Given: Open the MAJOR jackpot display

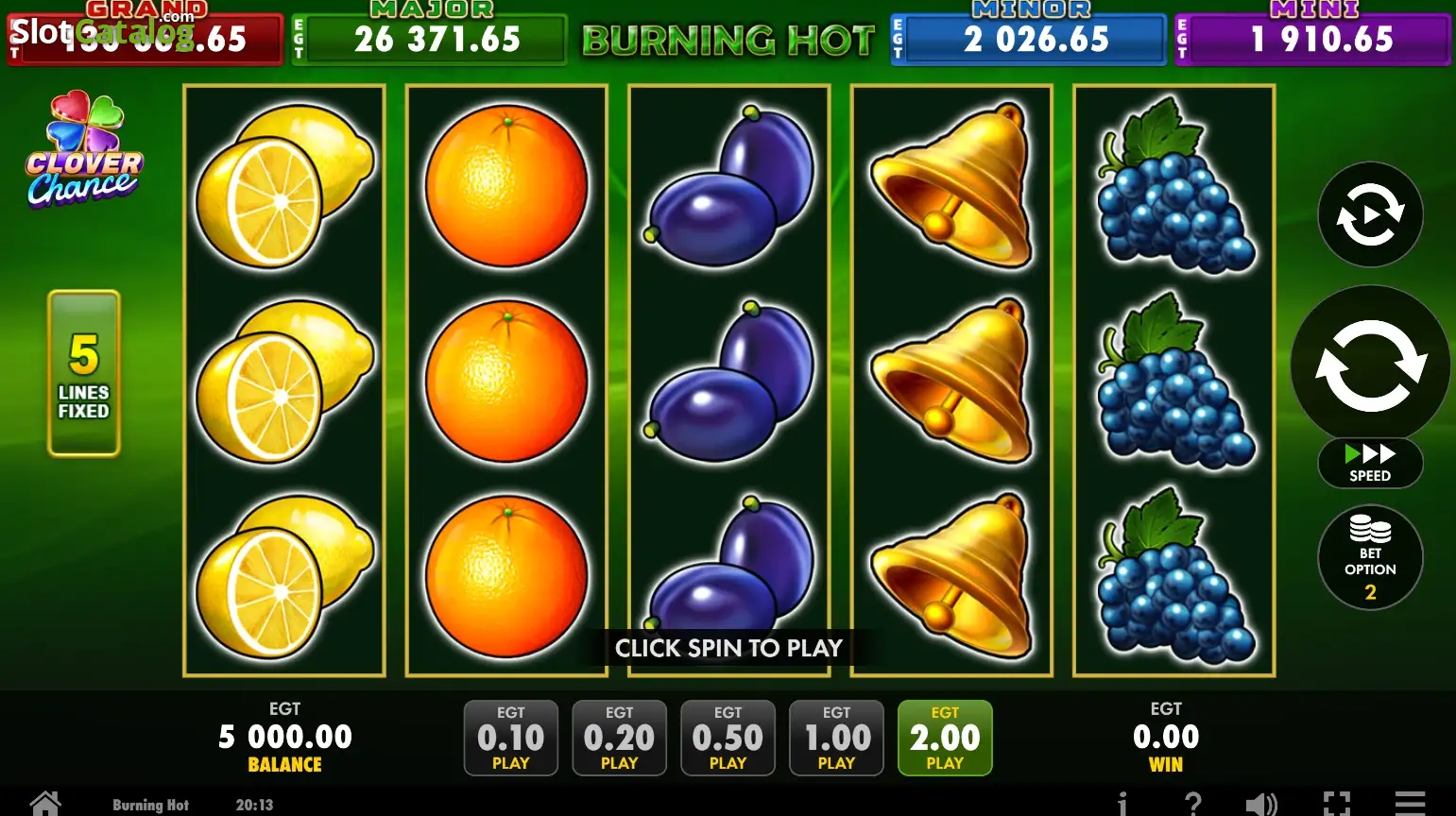Looking at the screenshot, I should click(x=429, y=38).
